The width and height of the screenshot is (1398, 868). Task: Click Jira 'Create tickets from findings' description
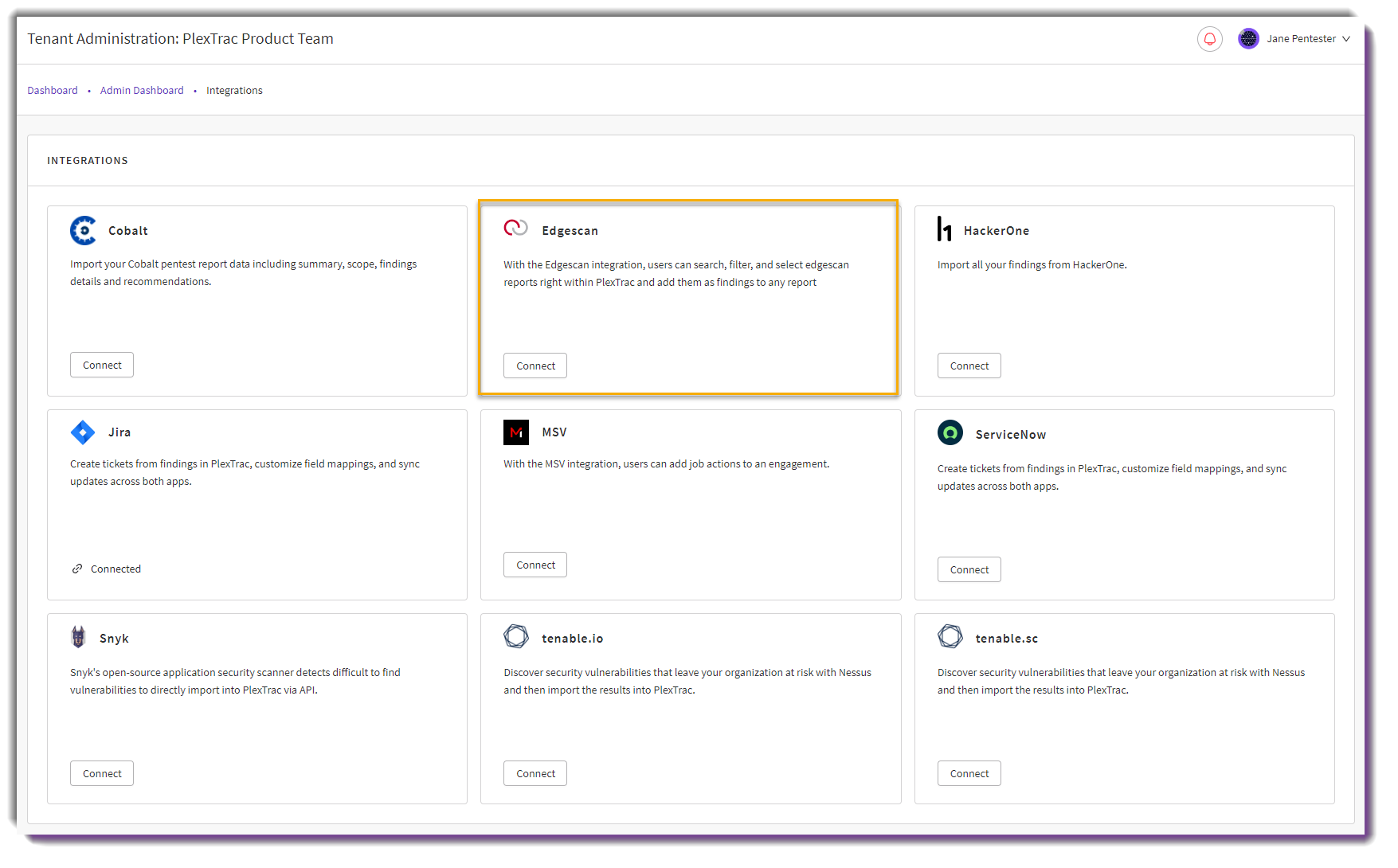click(245, 472)
